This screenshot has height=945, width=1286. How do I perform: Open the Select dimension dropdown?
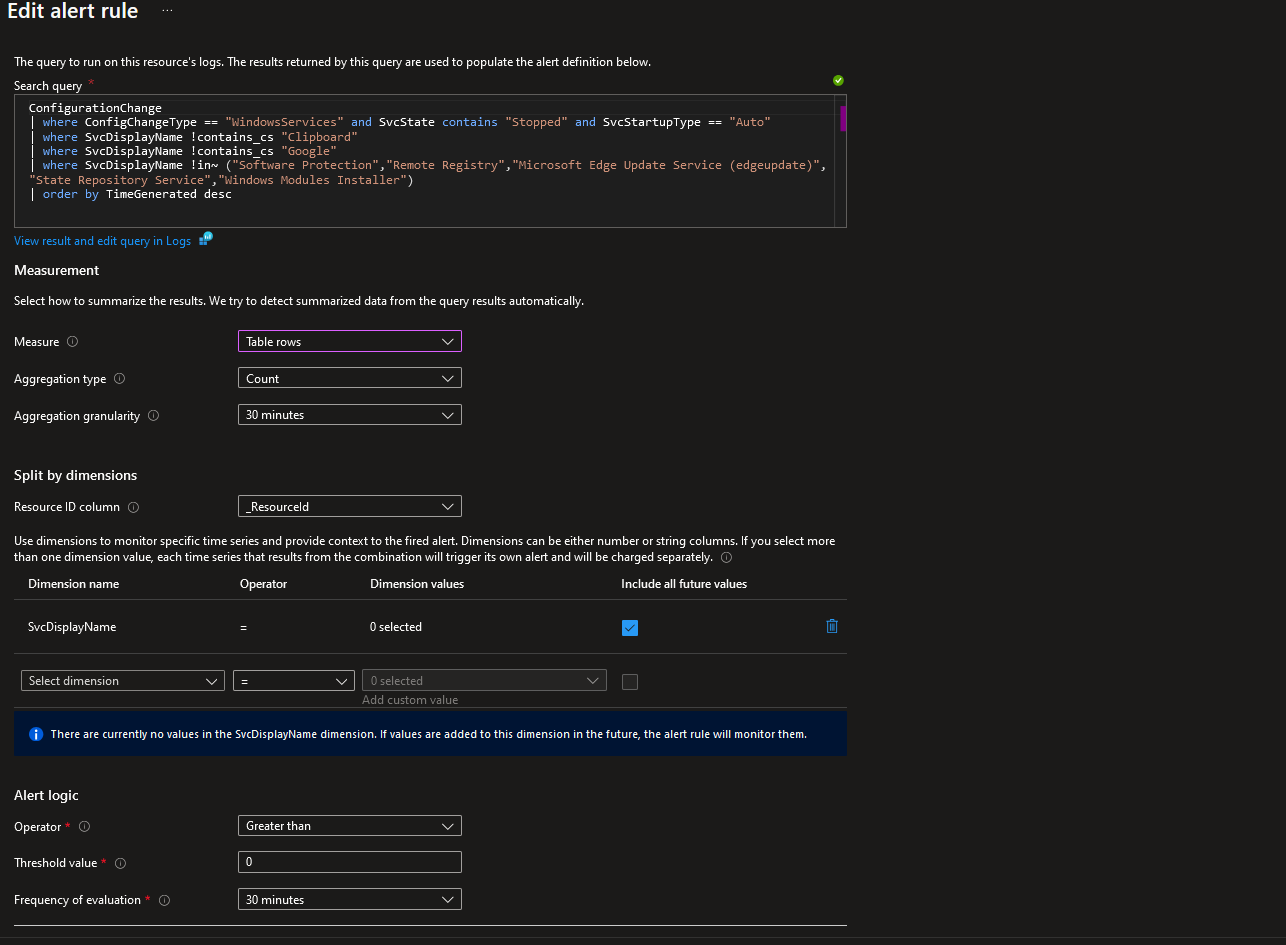click(122, 680)
